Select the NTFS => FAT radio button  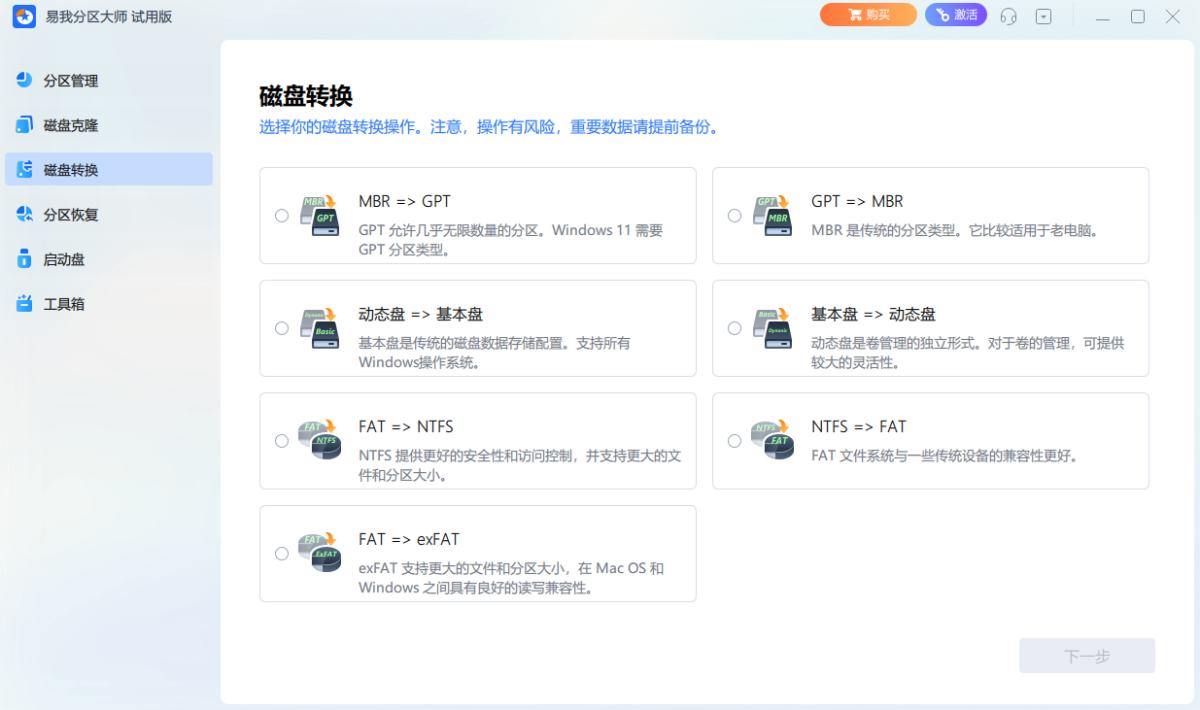point(734,441)
